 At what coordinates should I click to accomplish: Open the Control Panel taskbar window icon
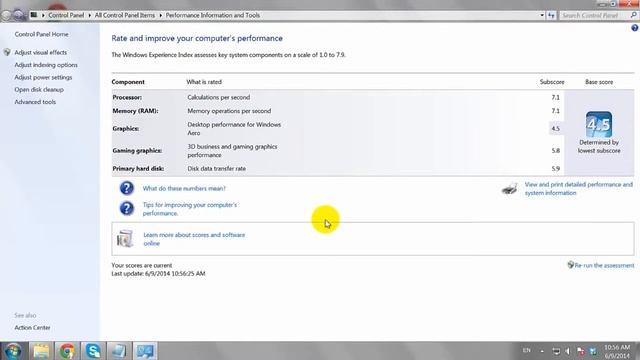[145, 351]
